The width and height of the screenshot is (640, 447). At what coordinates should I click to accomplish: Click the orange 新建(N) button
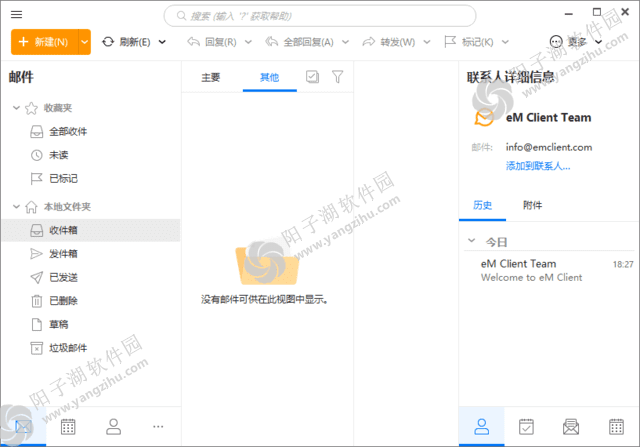(44, 42)
